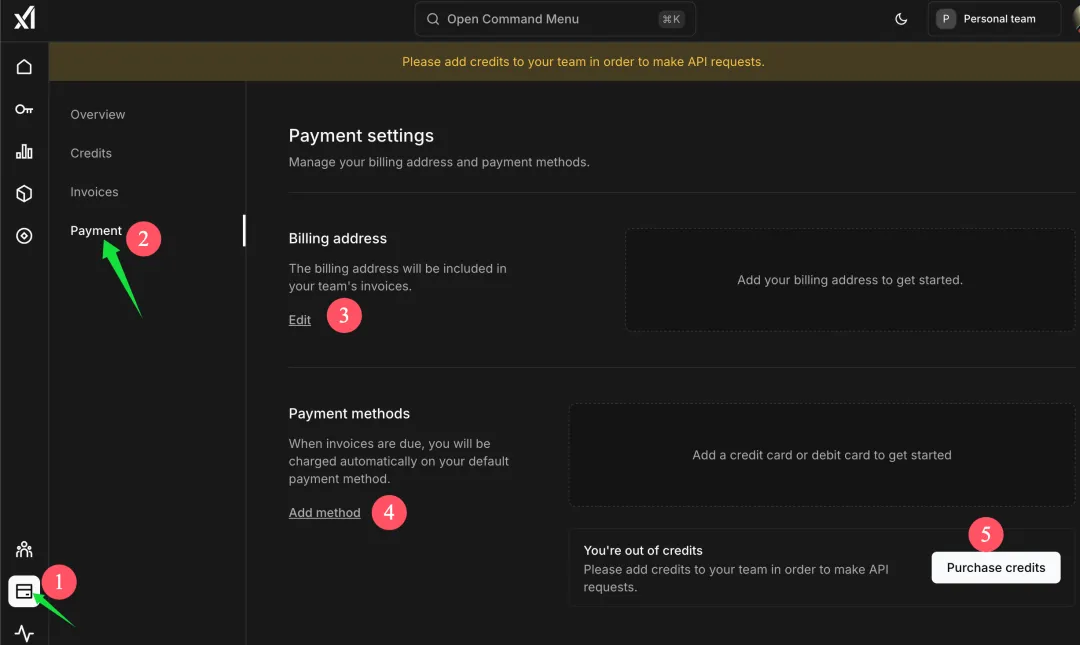The width and height of the screenshot is (1080, 645).
Task: Click the compass-style circle icon in sidebar
Action: [x=24, y=236]
